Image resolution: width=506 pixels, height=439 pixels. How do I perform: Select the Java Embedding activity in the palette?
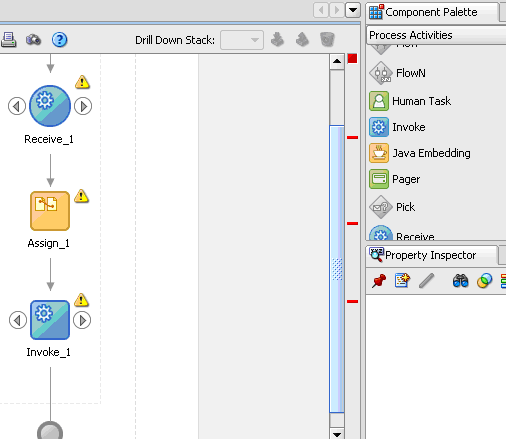(x=420, y=153)
